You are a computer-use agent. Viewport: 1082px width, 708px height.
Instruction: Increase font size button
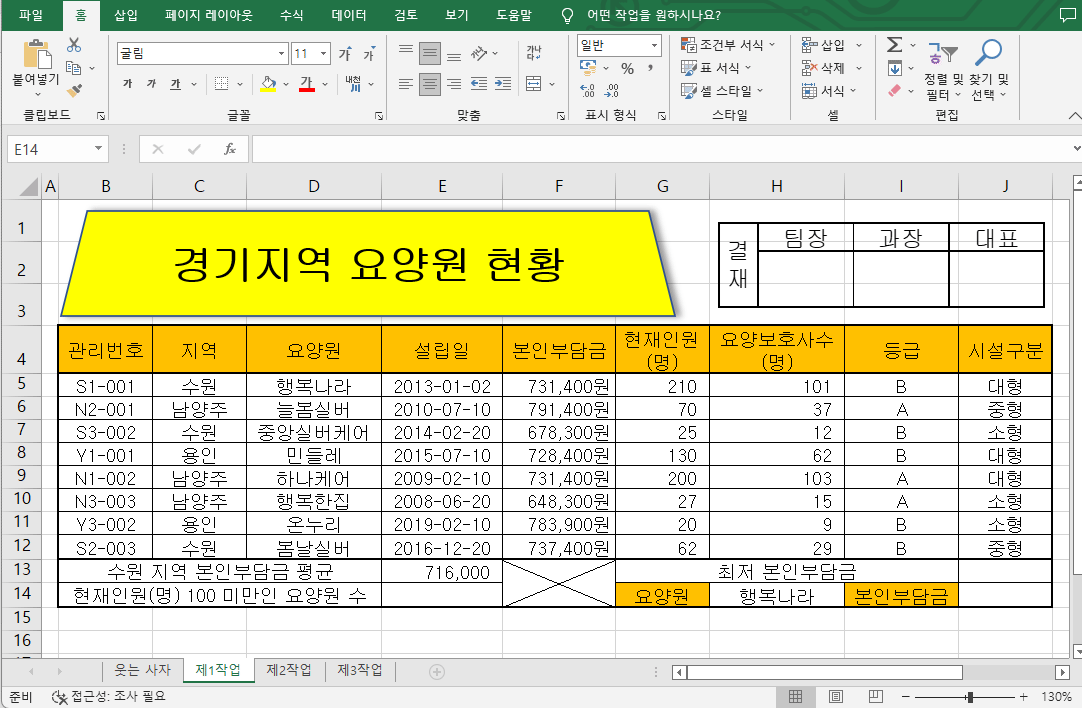click(x=345, y=54)
